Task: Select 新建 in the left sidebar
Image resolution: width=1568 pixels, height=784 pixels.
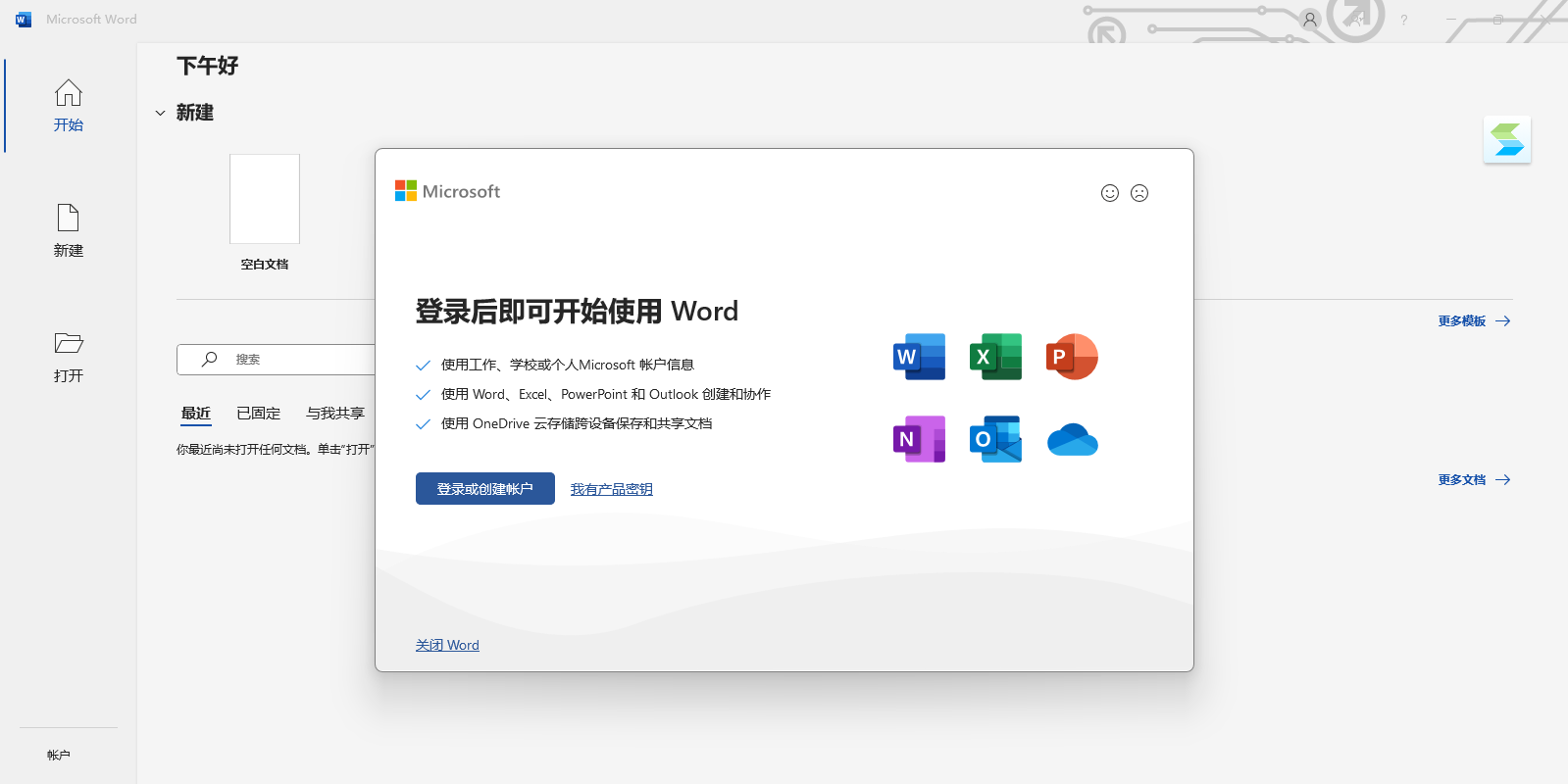Action: (x=69, y=230)
